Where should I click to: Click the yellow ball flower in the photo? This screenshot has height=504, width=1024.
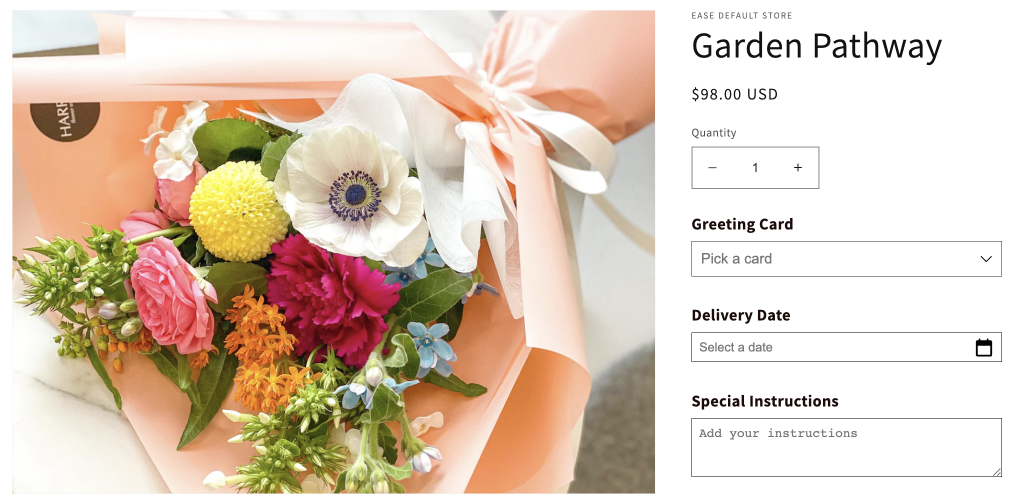[x=238, y=212]
